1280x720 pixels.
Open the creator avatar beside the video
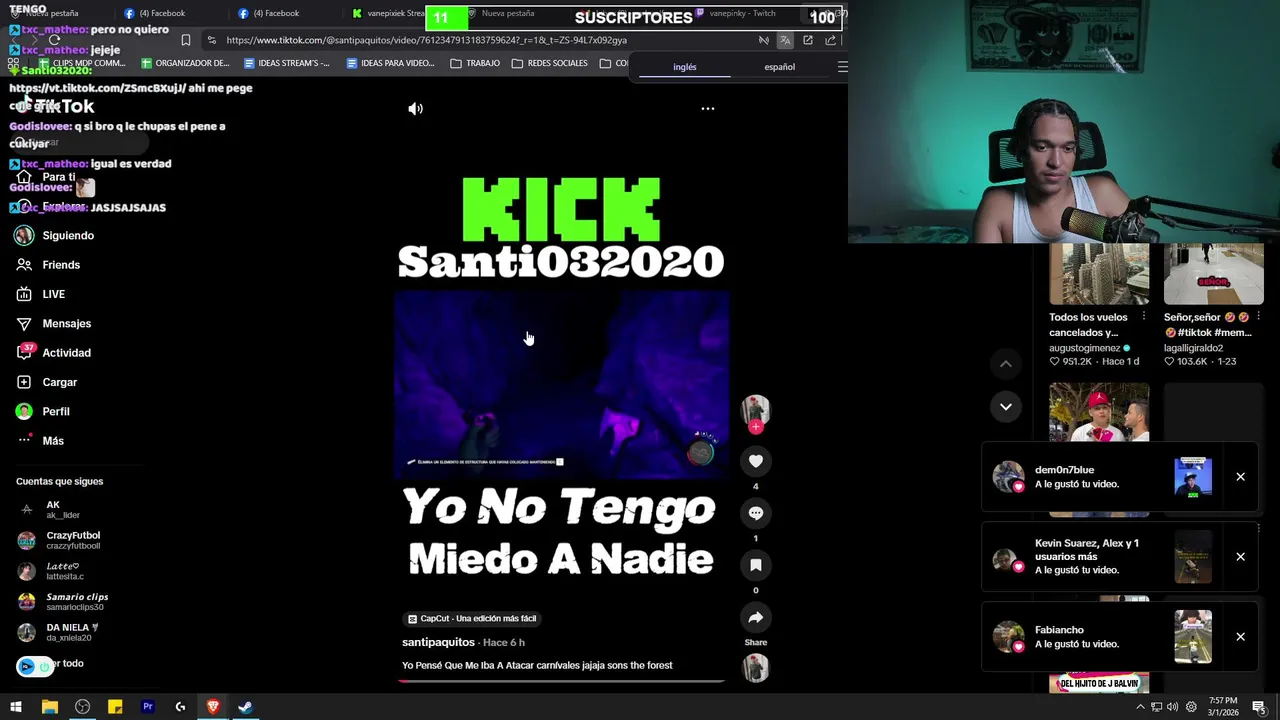coord(755,409)
